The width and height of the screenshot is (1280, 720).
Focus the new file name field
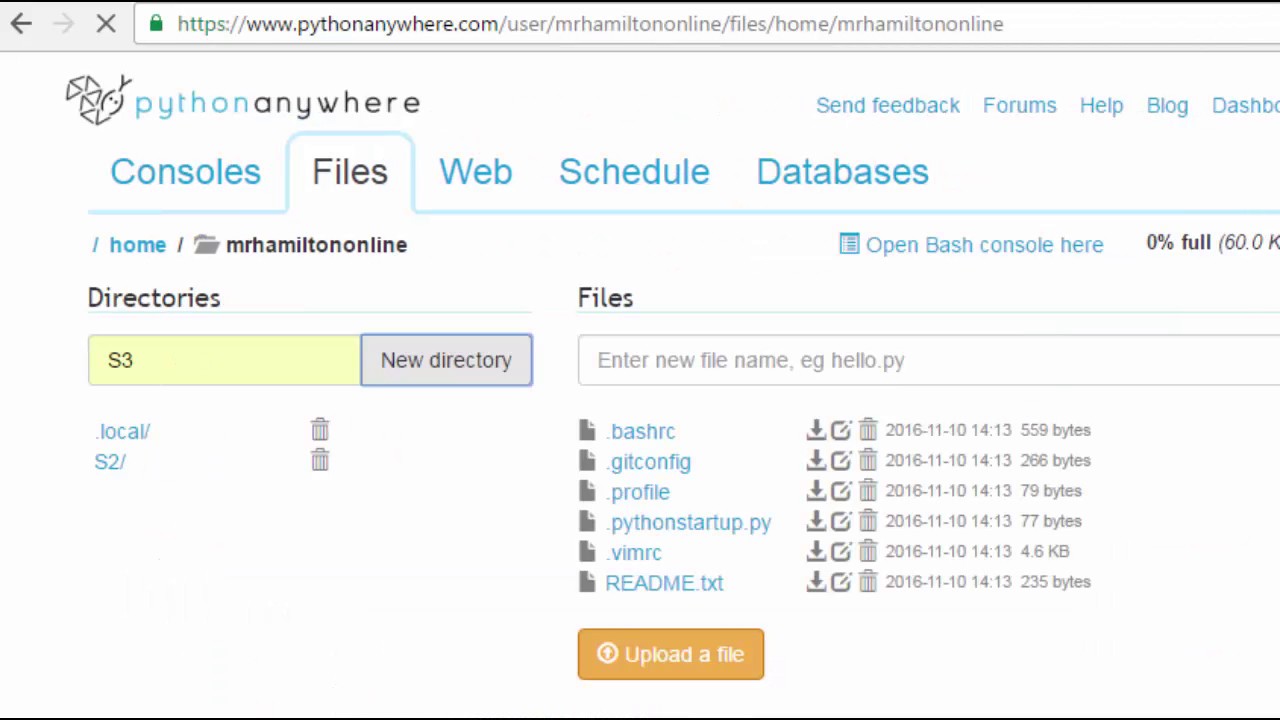point(928,360)
